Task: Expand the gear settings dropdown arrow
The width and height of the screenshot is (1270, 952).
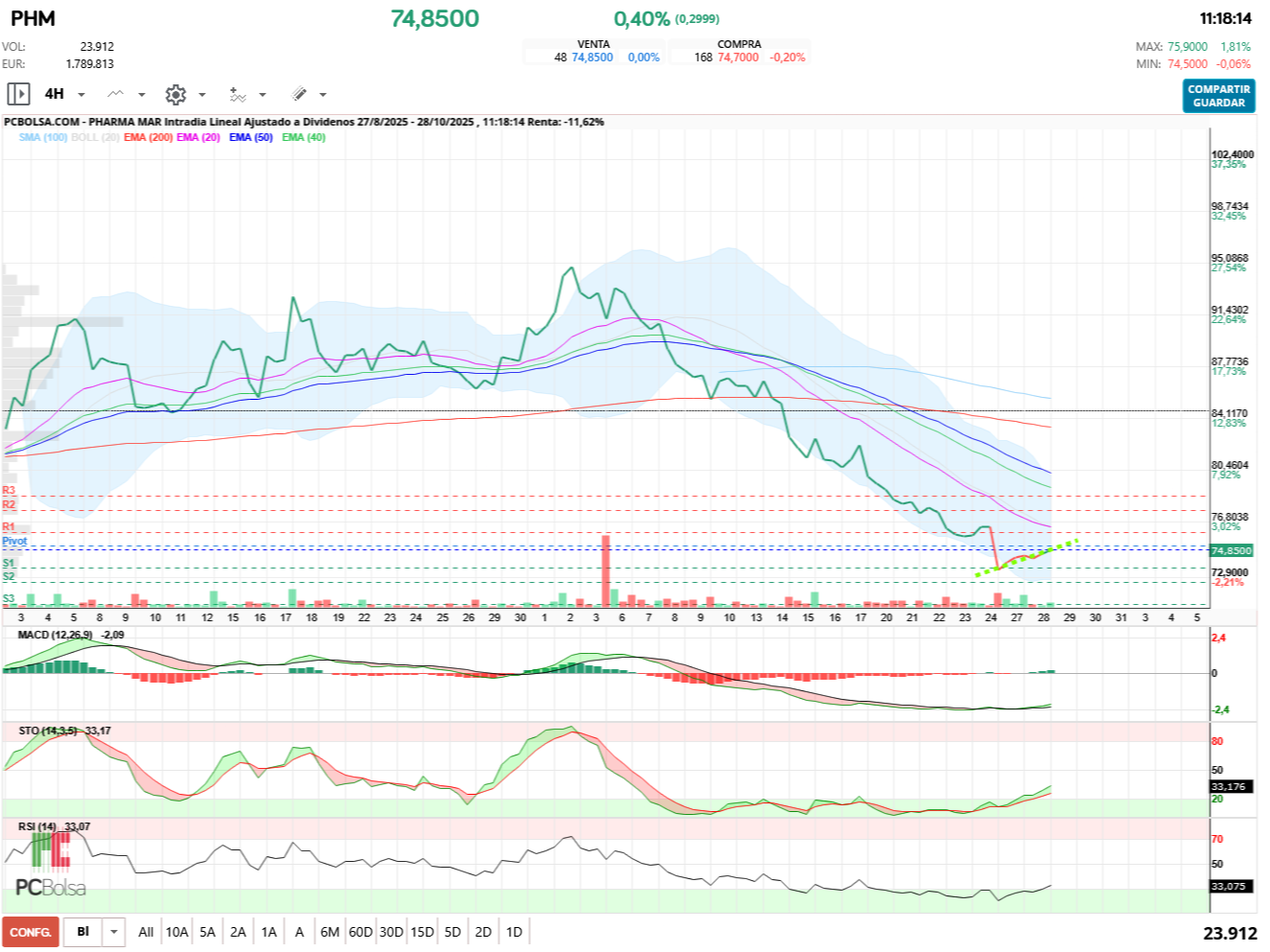Action: click(202, 95)
